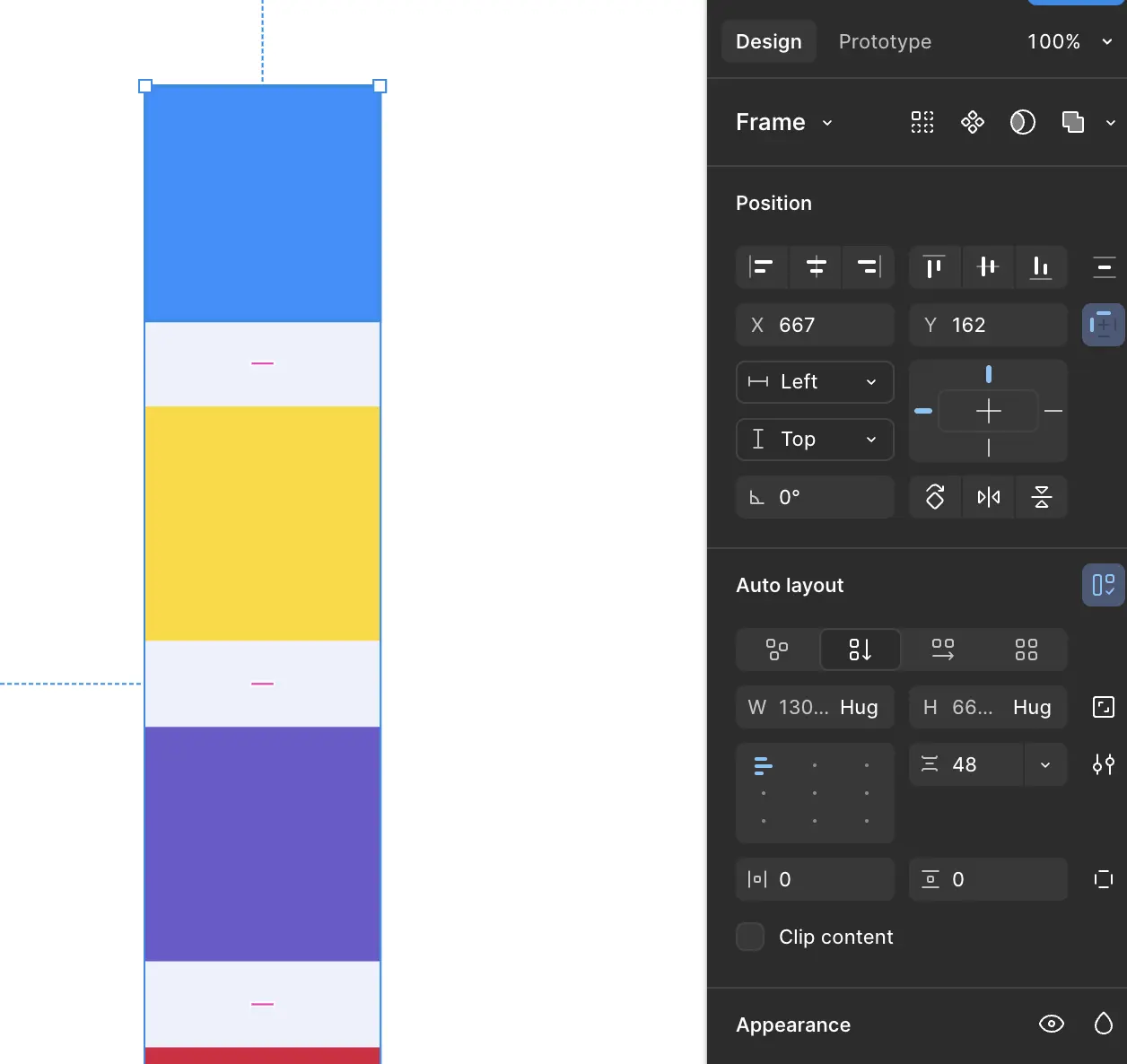
Task: Select the yellow rectangle on canvas
Action: [262, 523]
